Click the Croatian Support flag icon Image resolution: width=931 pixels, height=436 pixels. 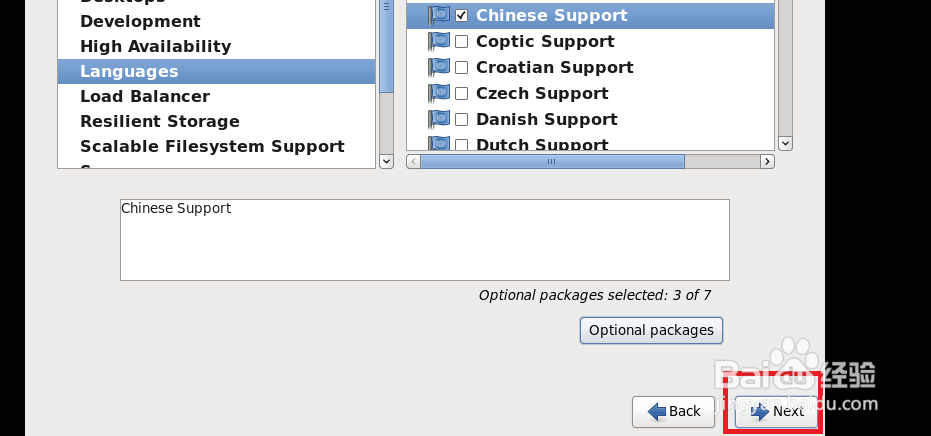(439, 68)
